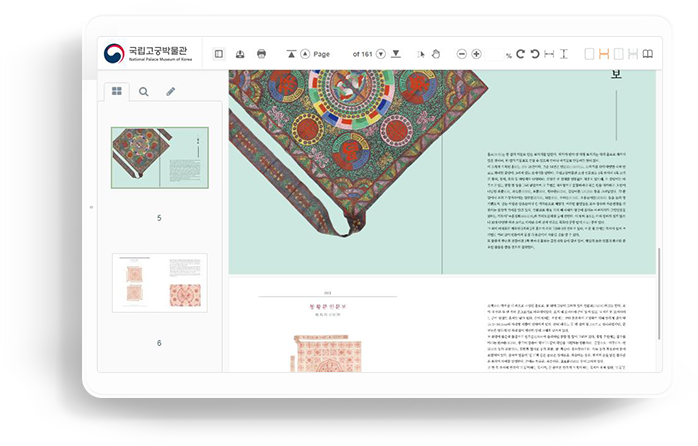698x446 pixels.
Task: Jump to the last page
Action: pyautogui.click(x=396, y=53)
